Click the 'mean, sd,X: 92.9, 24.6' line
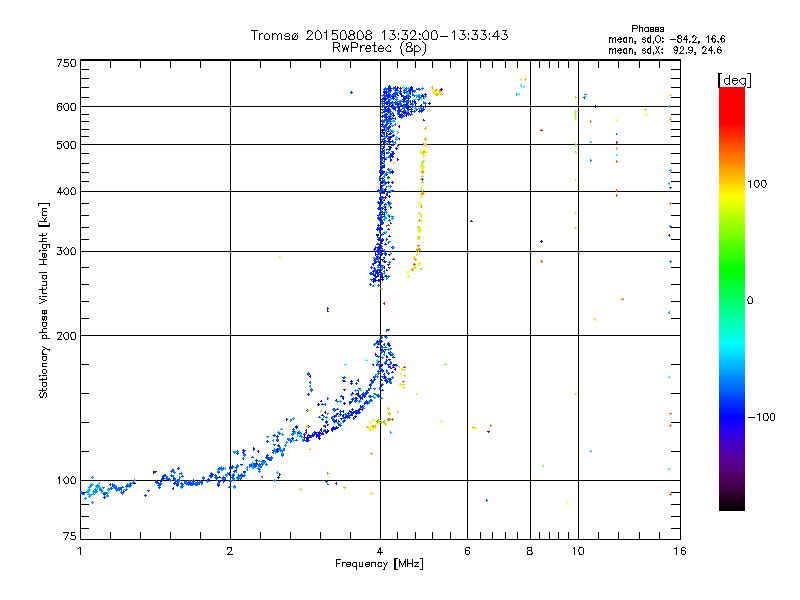The height and width of the screenshot is (600, 800). (x=665, y=50)
